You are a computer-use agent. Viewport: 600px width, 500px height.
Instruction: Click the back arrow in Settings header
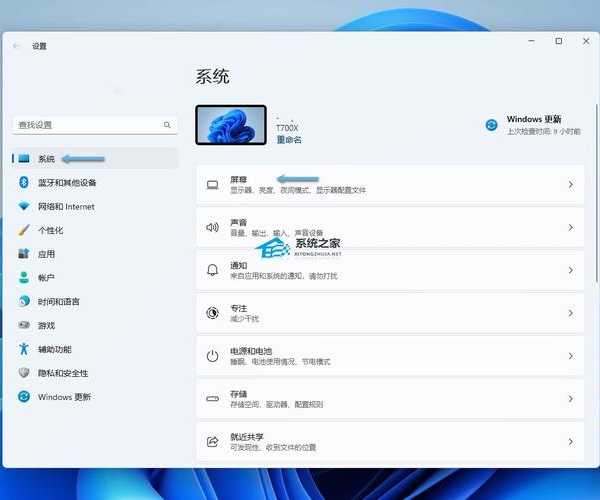[17, 46]
